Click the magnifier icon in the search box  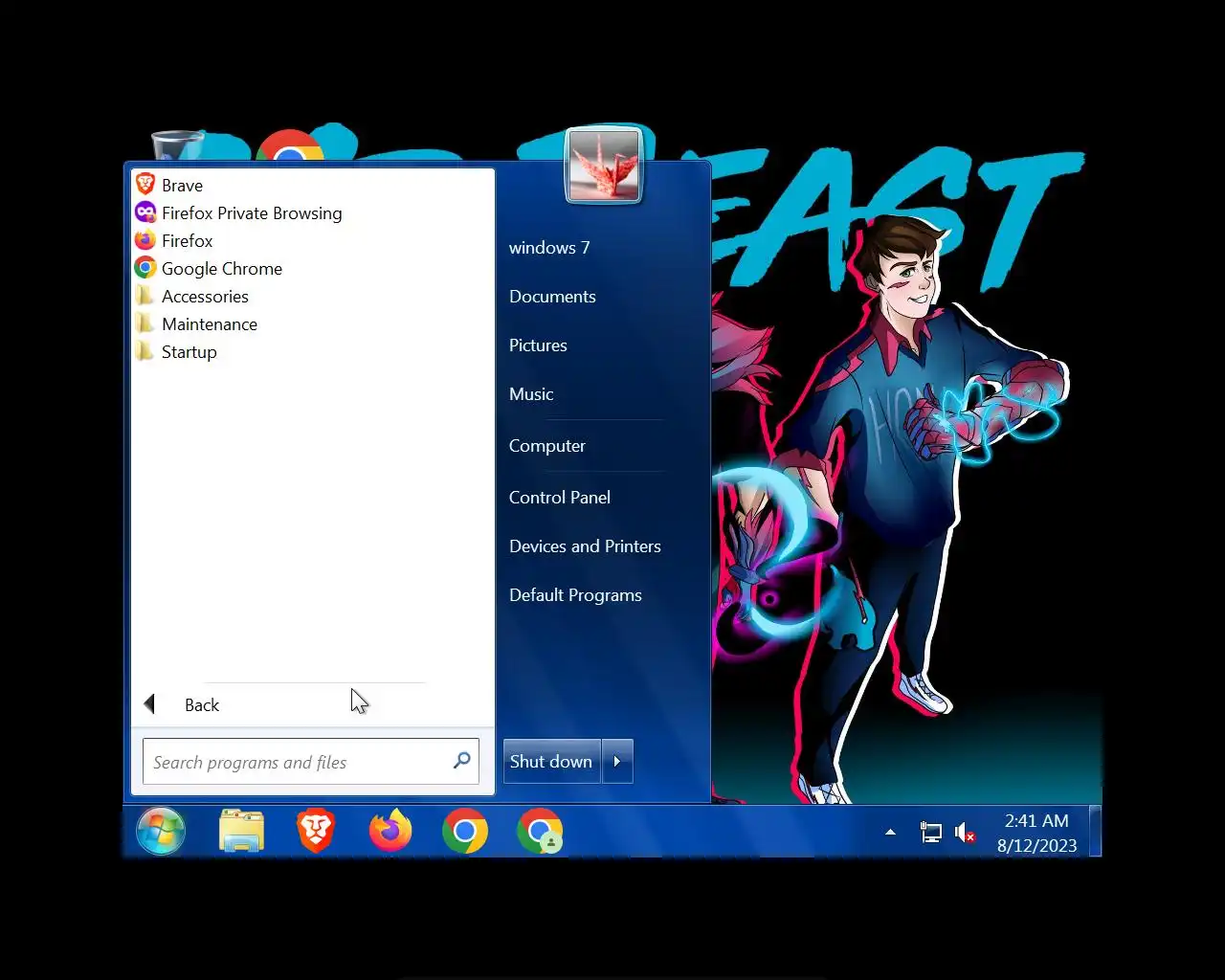pyautogui.click(x=461, y=761)
